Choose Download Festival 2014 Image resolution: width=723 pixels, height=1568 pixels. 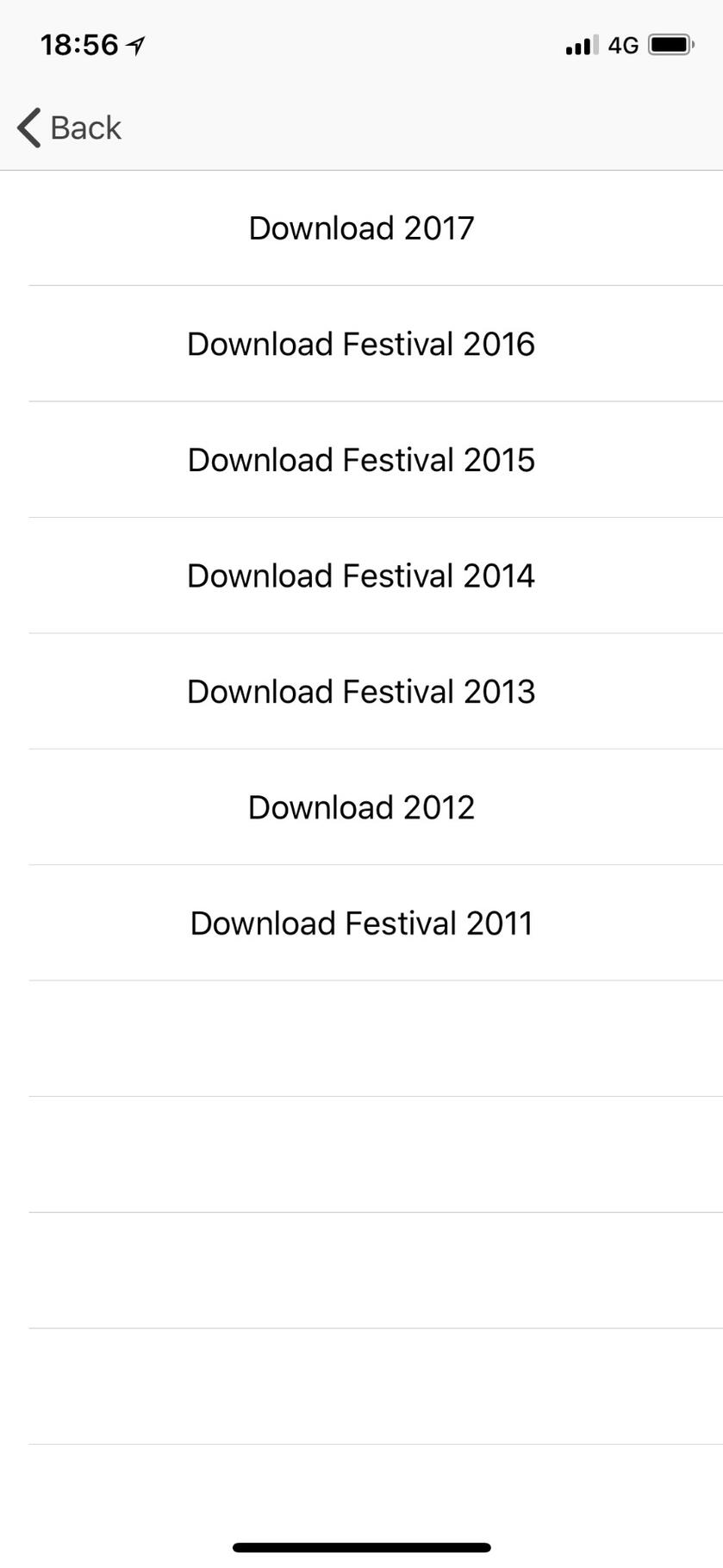coord(361,576)
